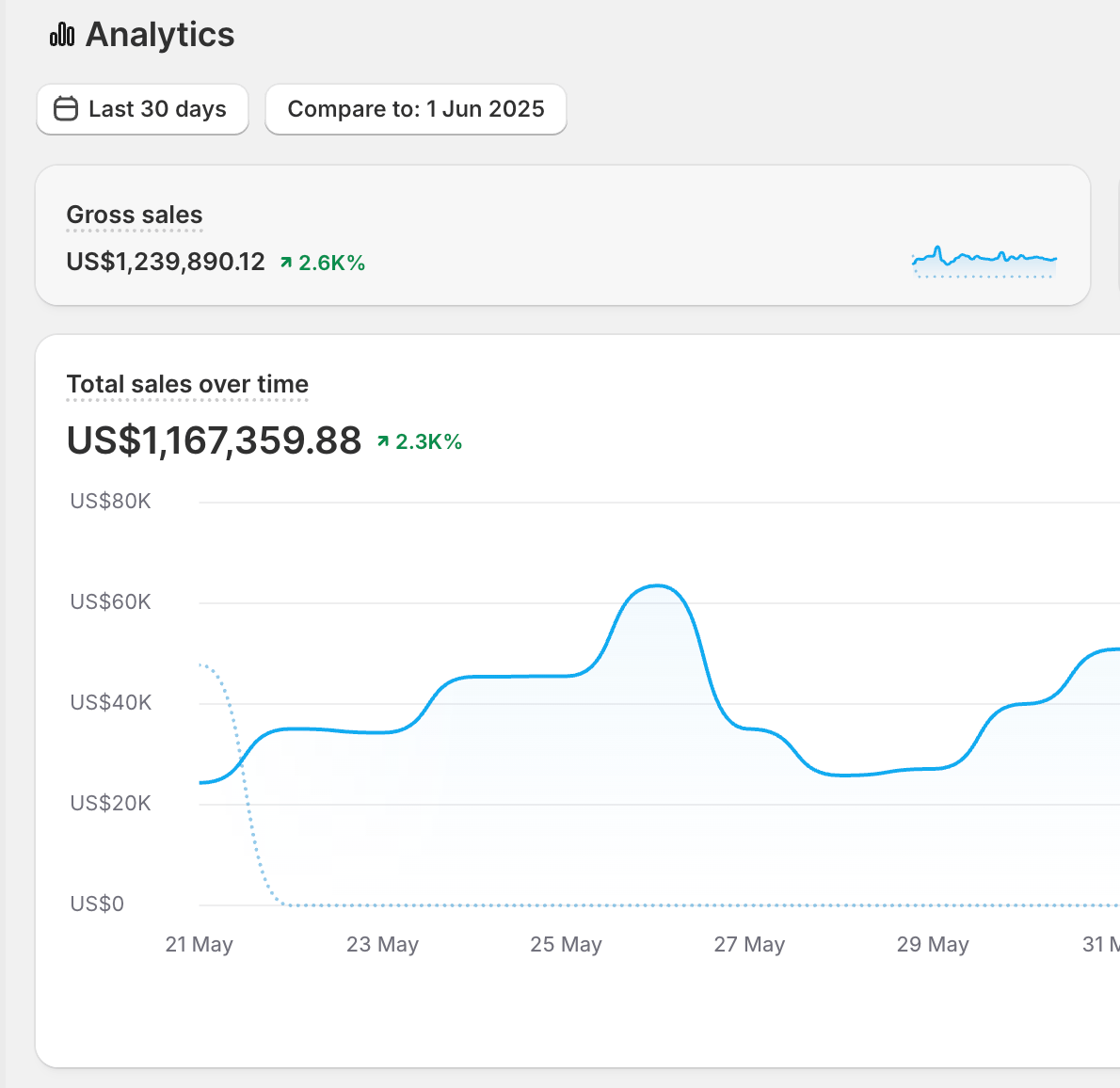Click the Analytics bar chart icon
This screenshot has width=1120, height=1088.
click(x=62, y=35)
